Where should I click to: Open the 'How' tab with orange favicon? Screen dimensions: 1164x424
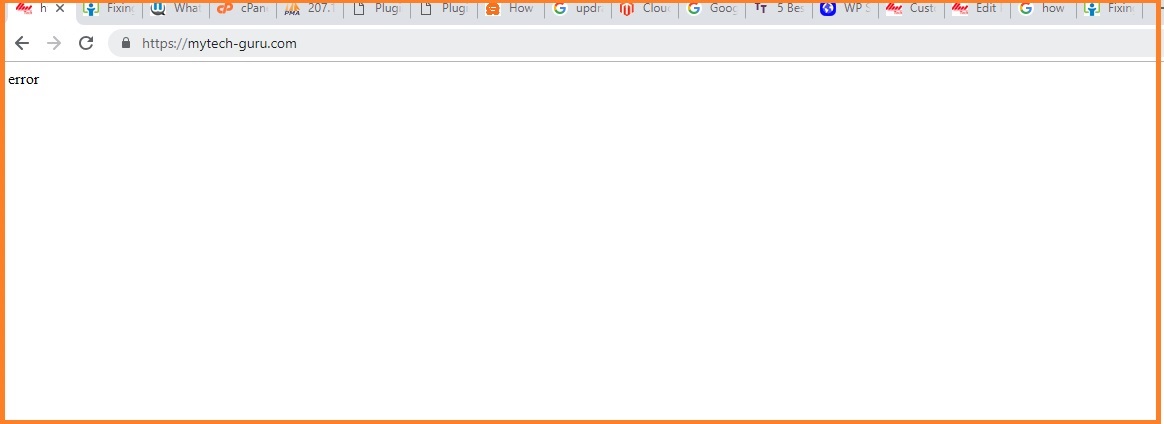511,9
